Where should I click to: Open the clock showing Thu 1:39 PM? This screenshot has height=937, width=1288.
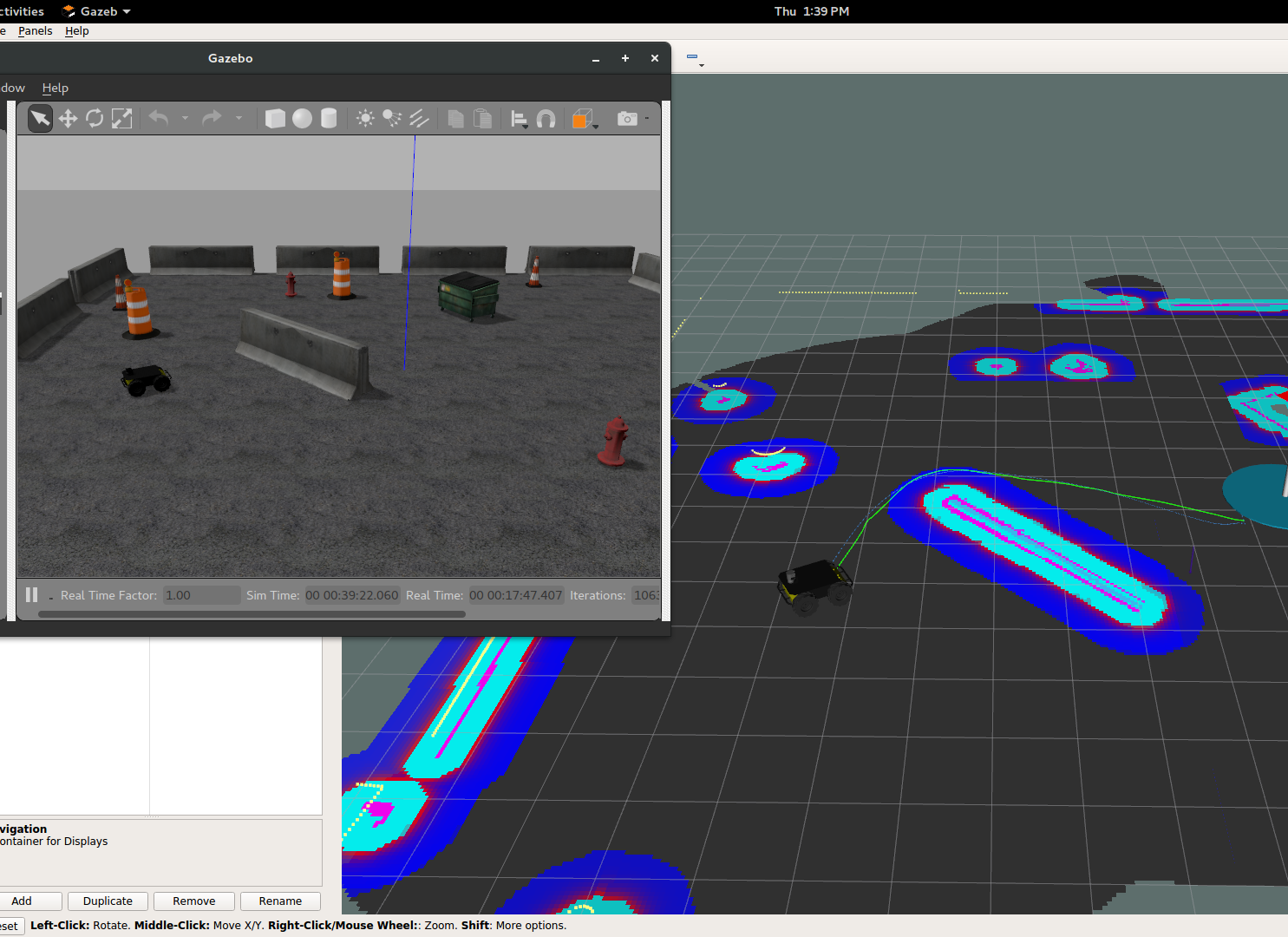[x=812, y=11]
